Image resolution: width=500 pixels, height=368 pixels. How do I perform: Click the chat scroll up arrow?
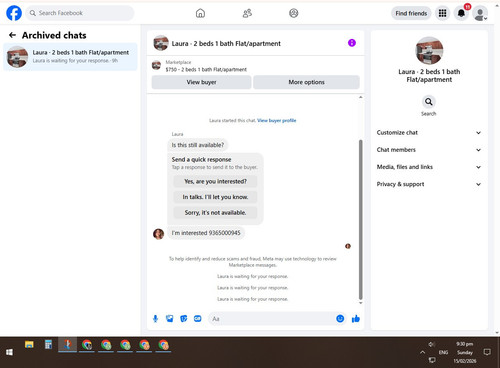pyautogui.click(x=361, y=97)
